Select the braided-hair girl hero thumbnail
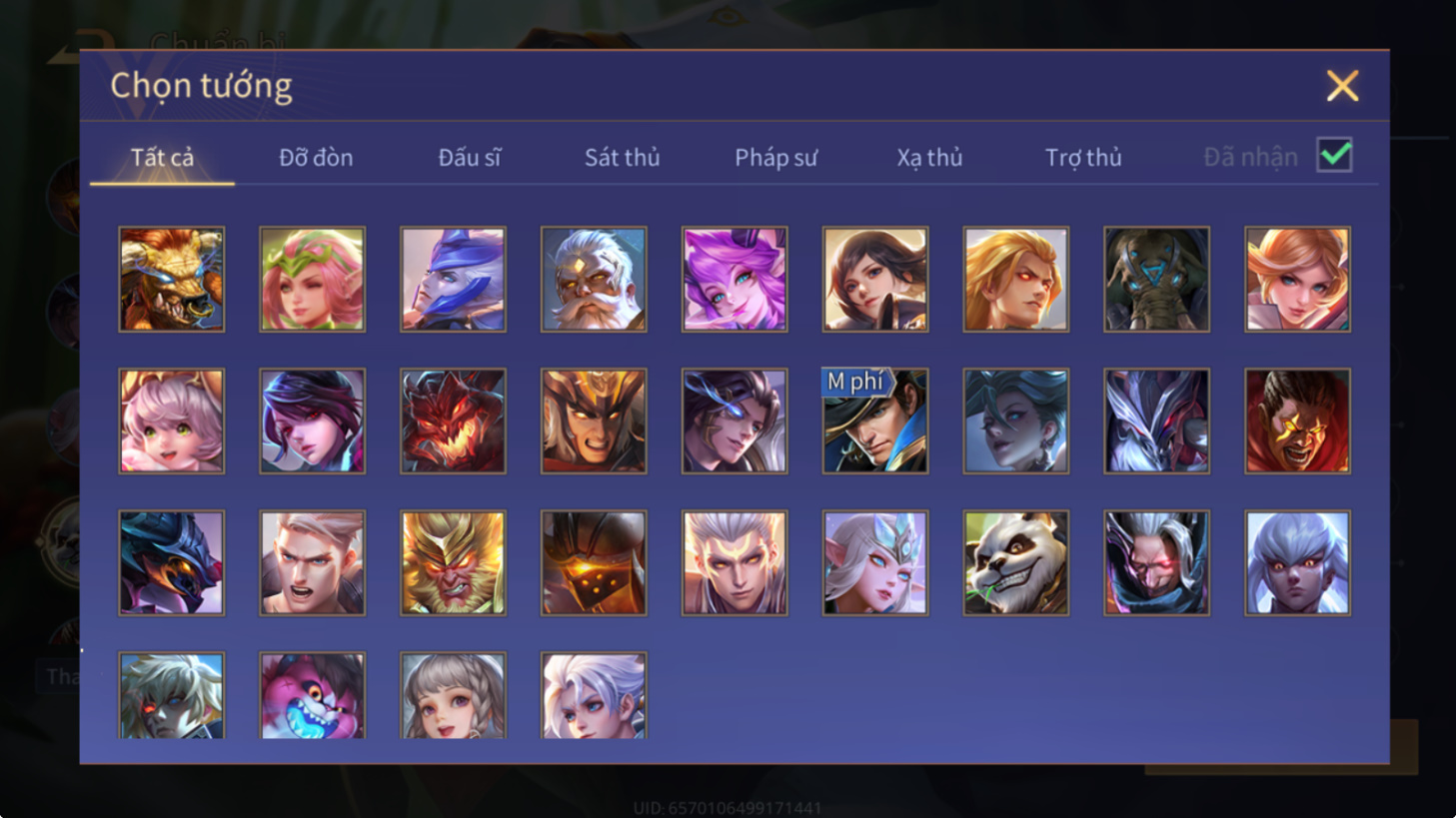Screen dimensions: 1456x818 coord(453,696)
